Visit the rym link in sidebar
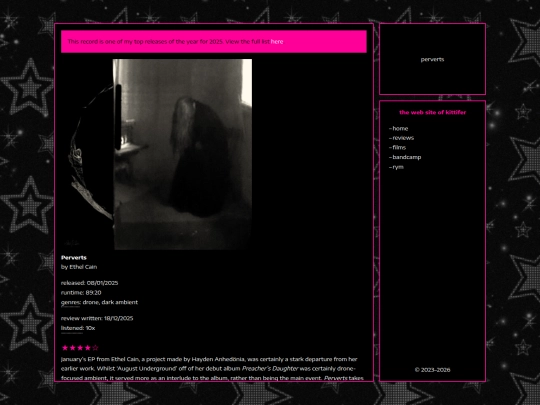The height and width of the screenshot is (405, 540). coord(398,167)
